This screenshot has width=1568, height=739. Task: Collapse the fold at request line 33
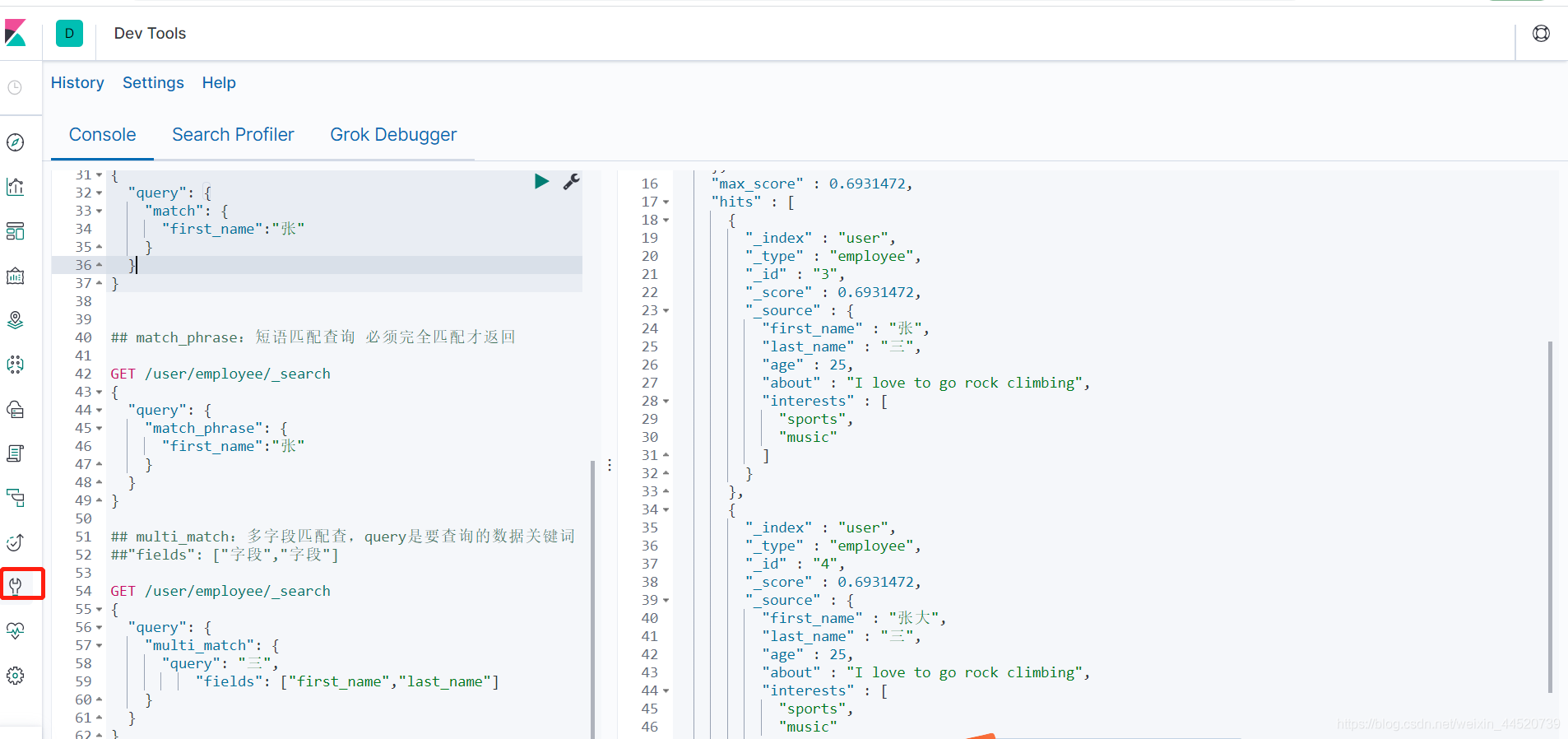click(x=99, y=211)
